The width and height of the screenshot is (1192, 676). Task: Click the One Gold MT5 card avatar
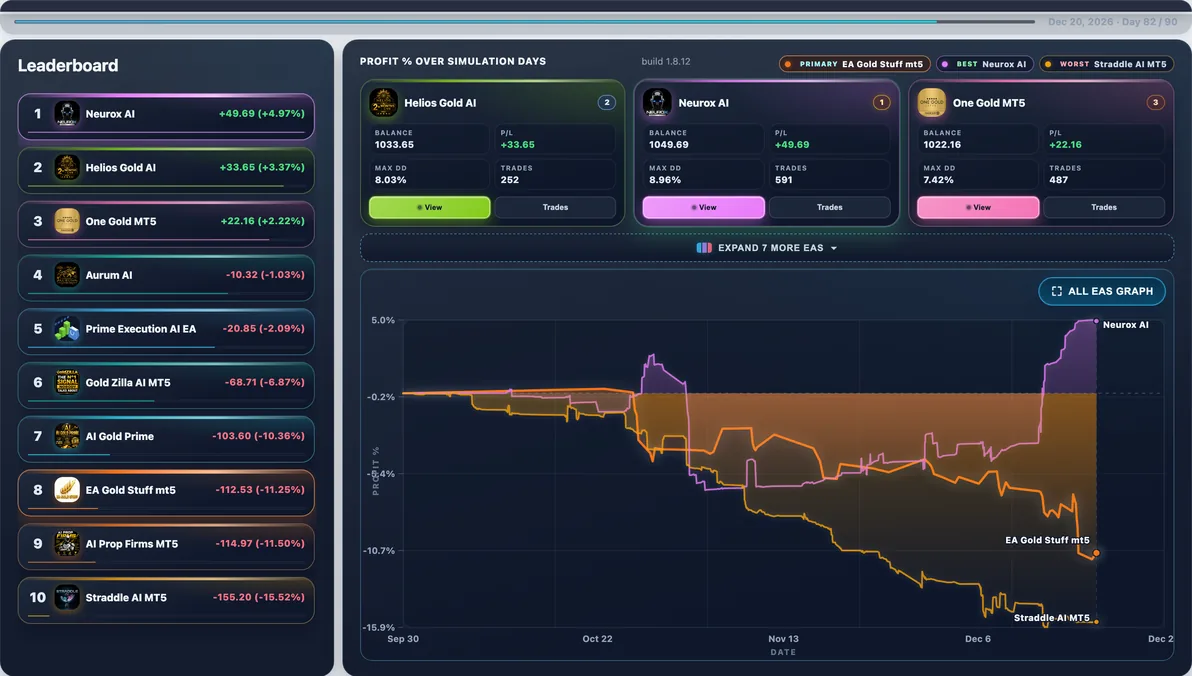coord(931,103)
